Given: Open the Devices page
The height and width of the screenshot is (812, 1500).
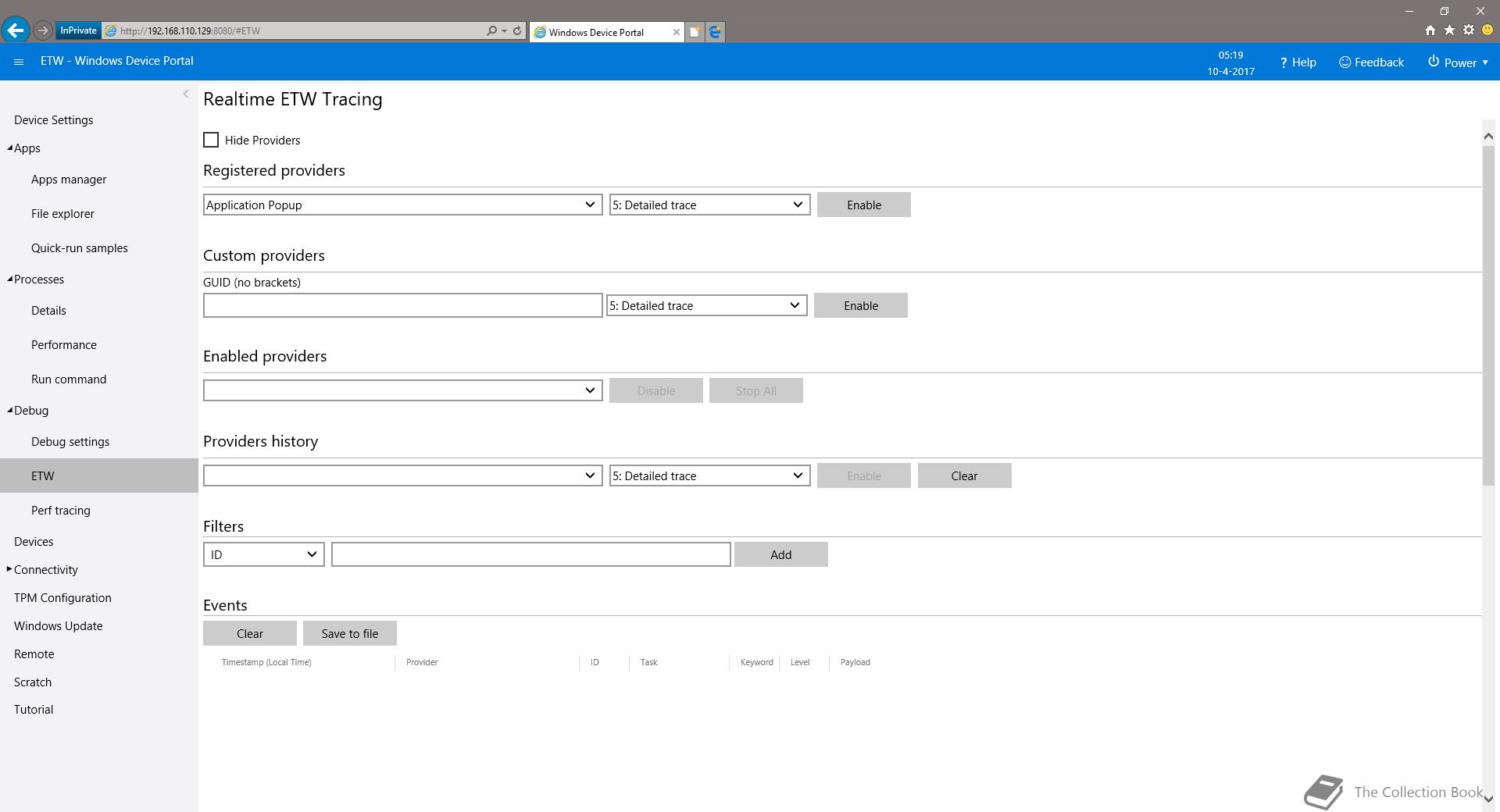Looking at the screenshot, I should point(34,541).
